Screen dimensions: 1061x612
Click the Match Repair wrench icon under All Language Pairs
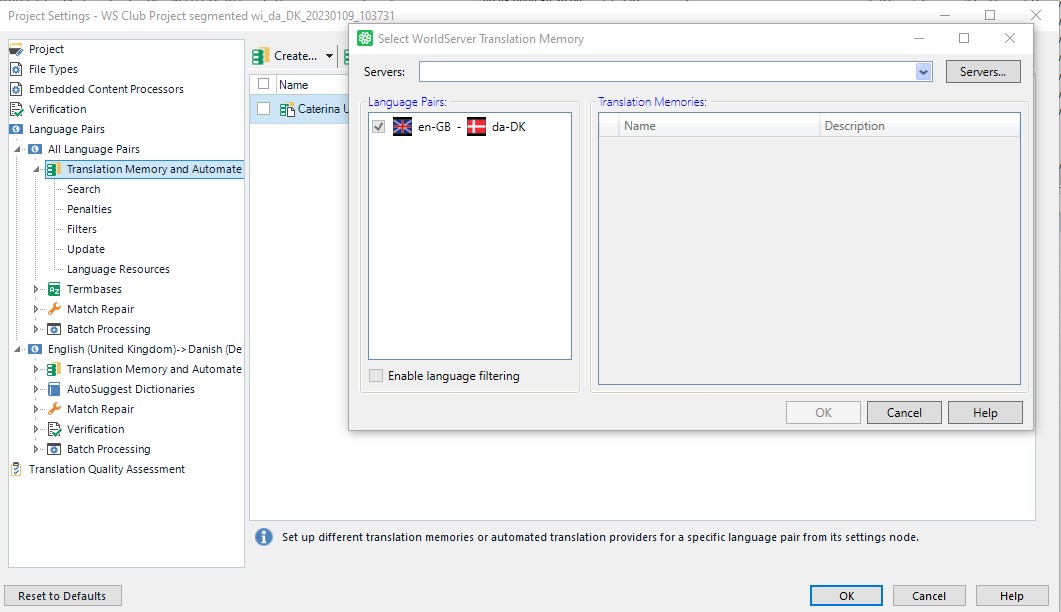(54, 309)
